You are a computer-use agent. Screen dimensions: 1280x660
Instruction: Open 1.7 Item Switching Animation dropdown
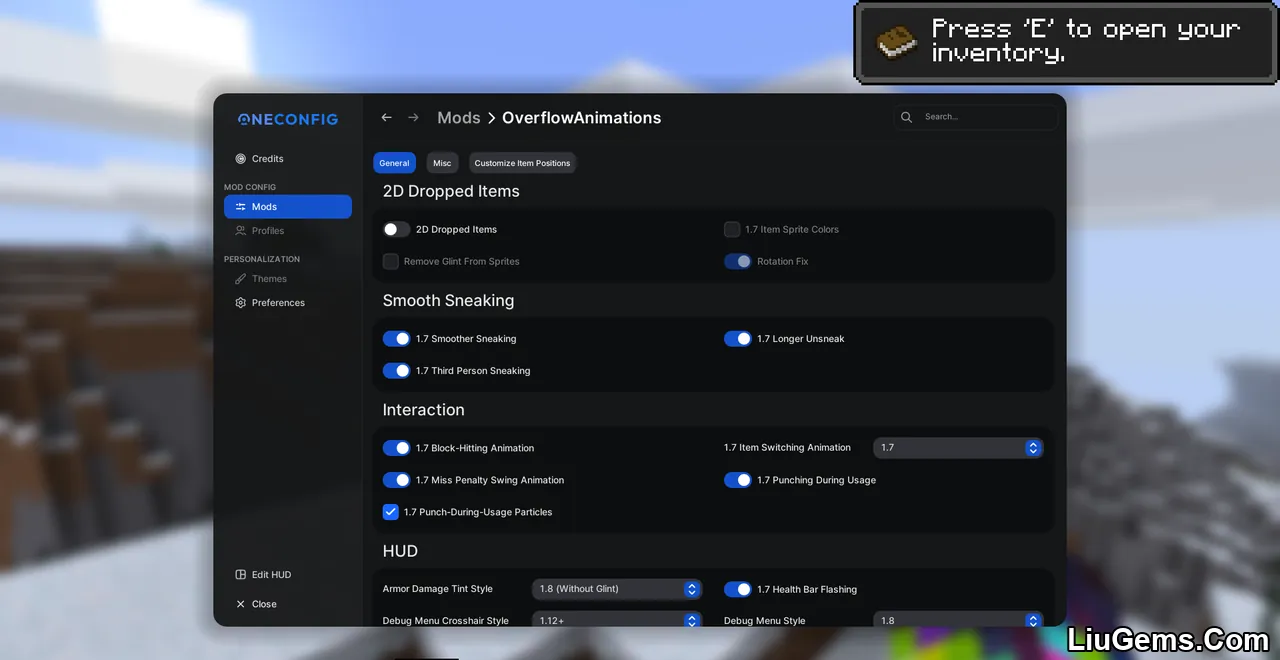(x=958, y=448)
